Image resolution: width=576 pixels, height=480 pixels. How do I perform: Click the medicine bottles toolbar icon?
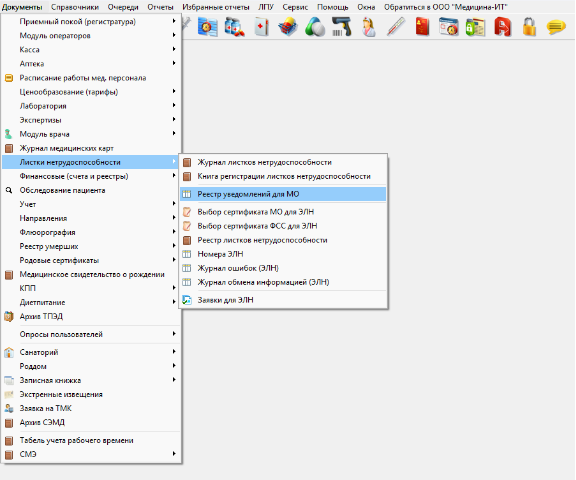(234, 27)
